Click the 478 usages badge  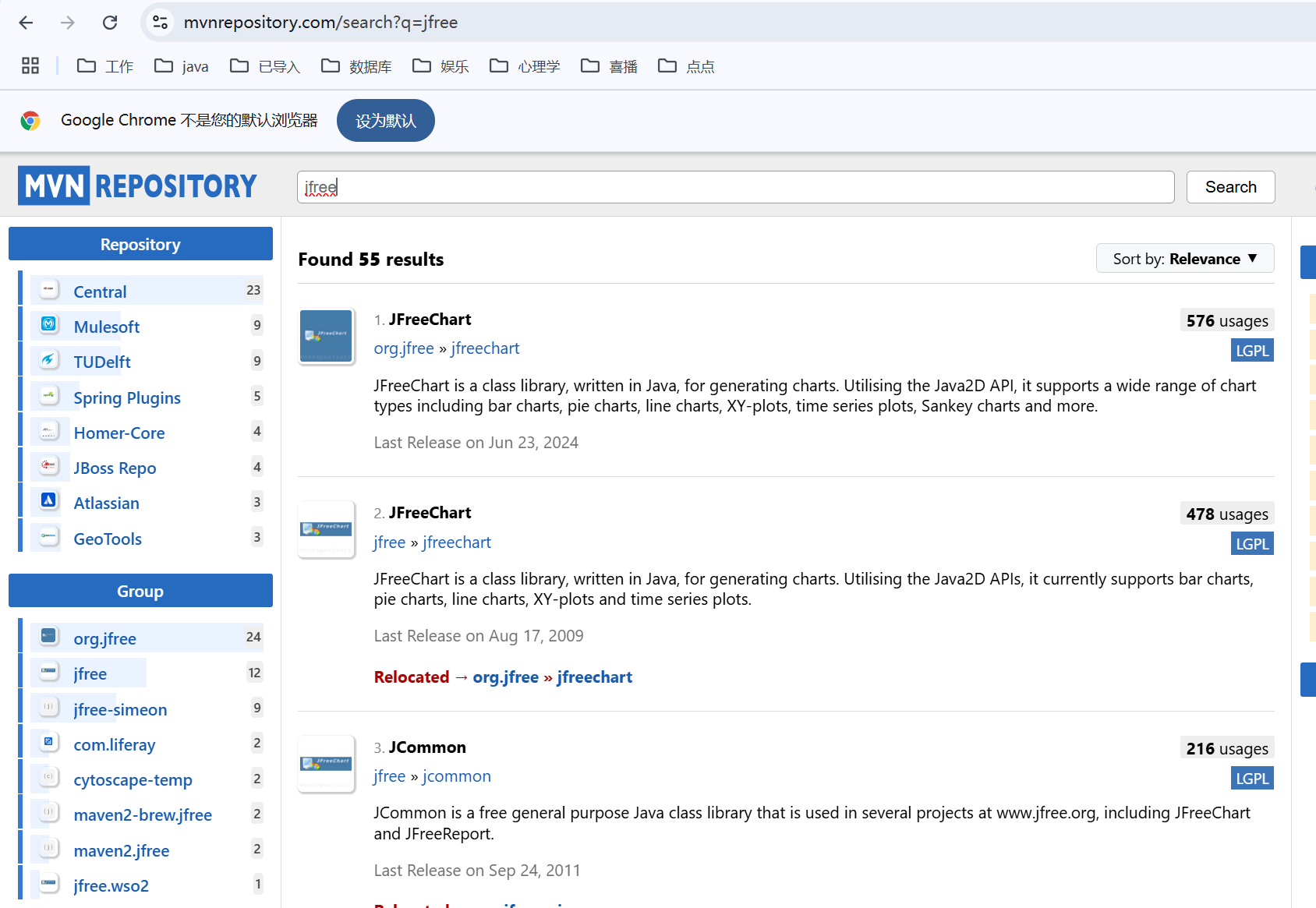click(1227, 514)
